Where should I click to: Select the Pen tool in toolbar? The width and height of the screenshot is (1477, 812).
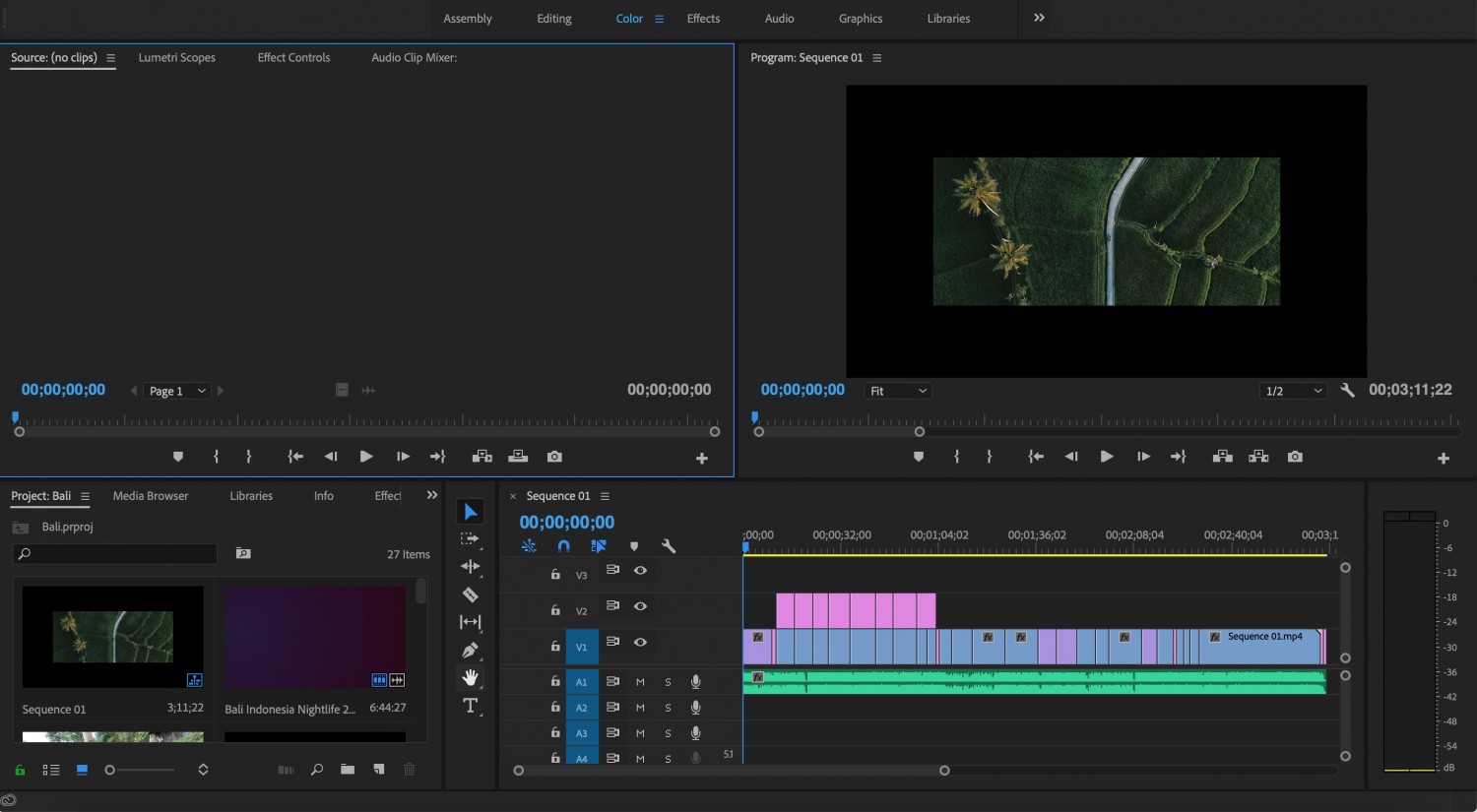470,650
